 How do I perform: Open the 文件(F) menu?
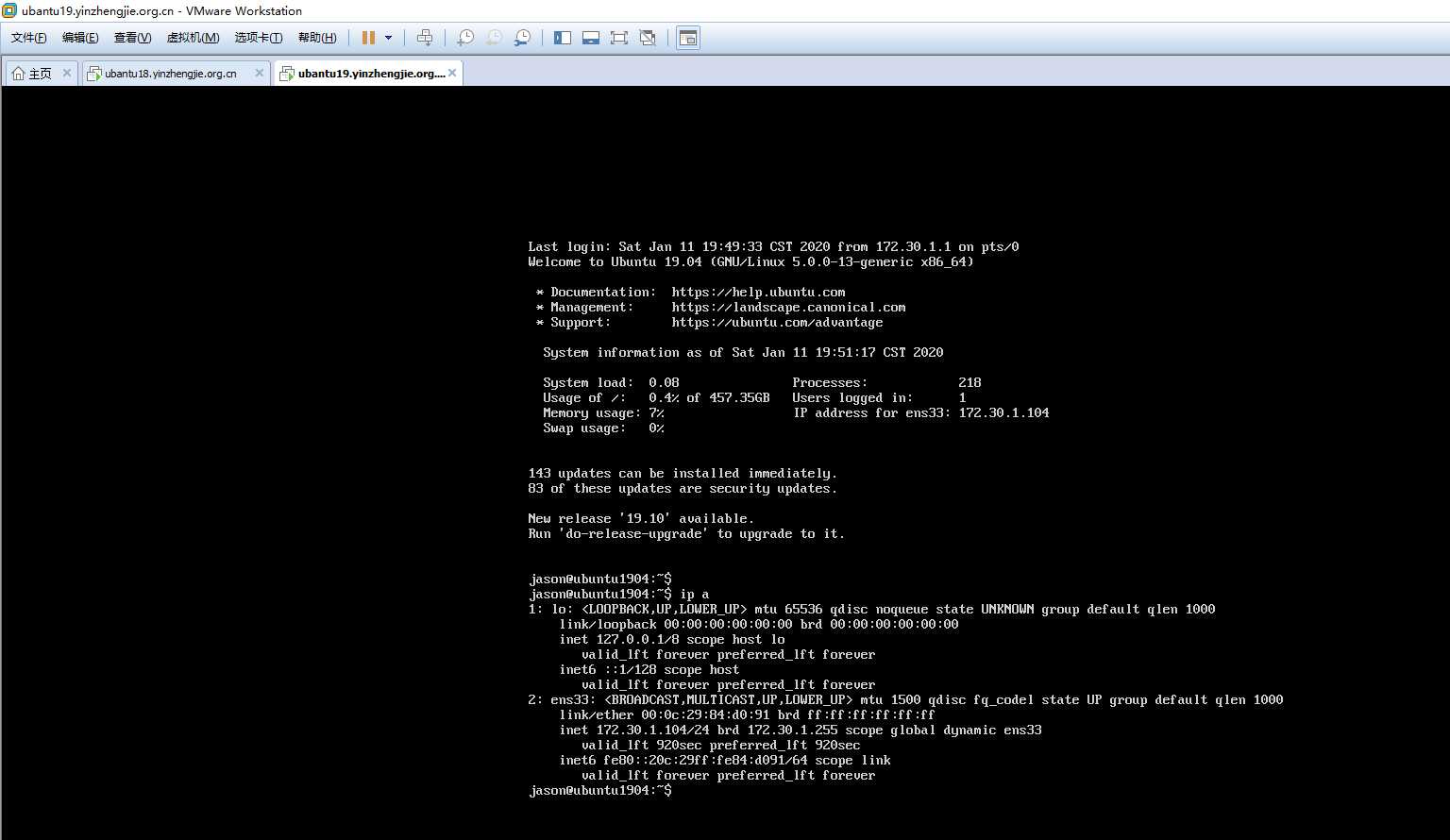(x=29, y=38)
